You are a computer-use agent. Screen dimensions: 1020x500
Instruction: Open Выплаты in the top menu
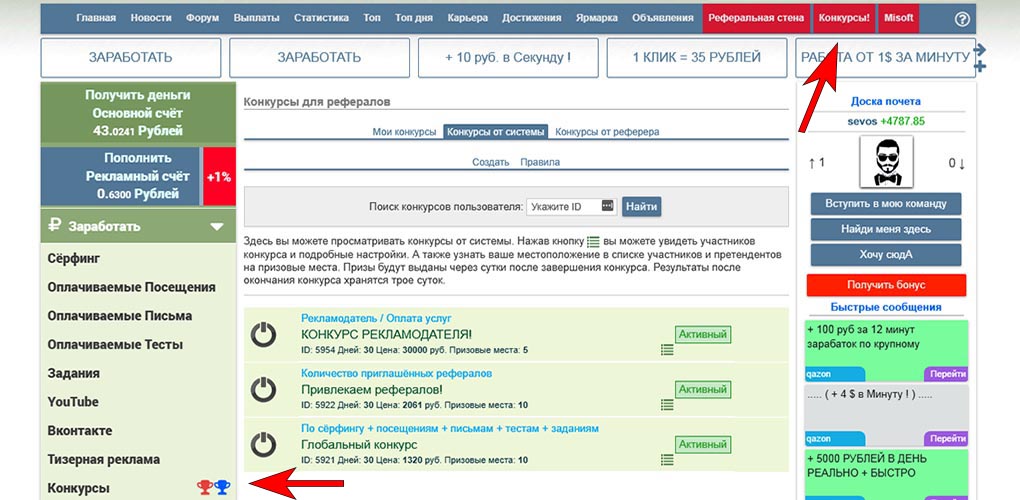[x=256, y=18]
